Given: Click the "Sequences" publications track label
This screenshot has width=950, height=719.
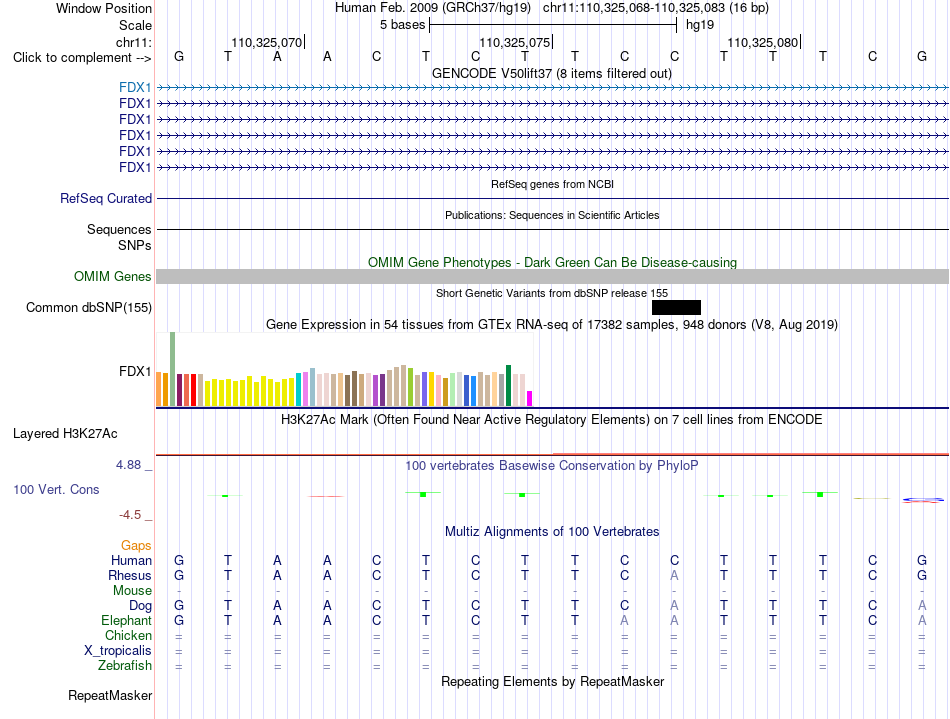Looking at the screenshot, I should point(119,230).
